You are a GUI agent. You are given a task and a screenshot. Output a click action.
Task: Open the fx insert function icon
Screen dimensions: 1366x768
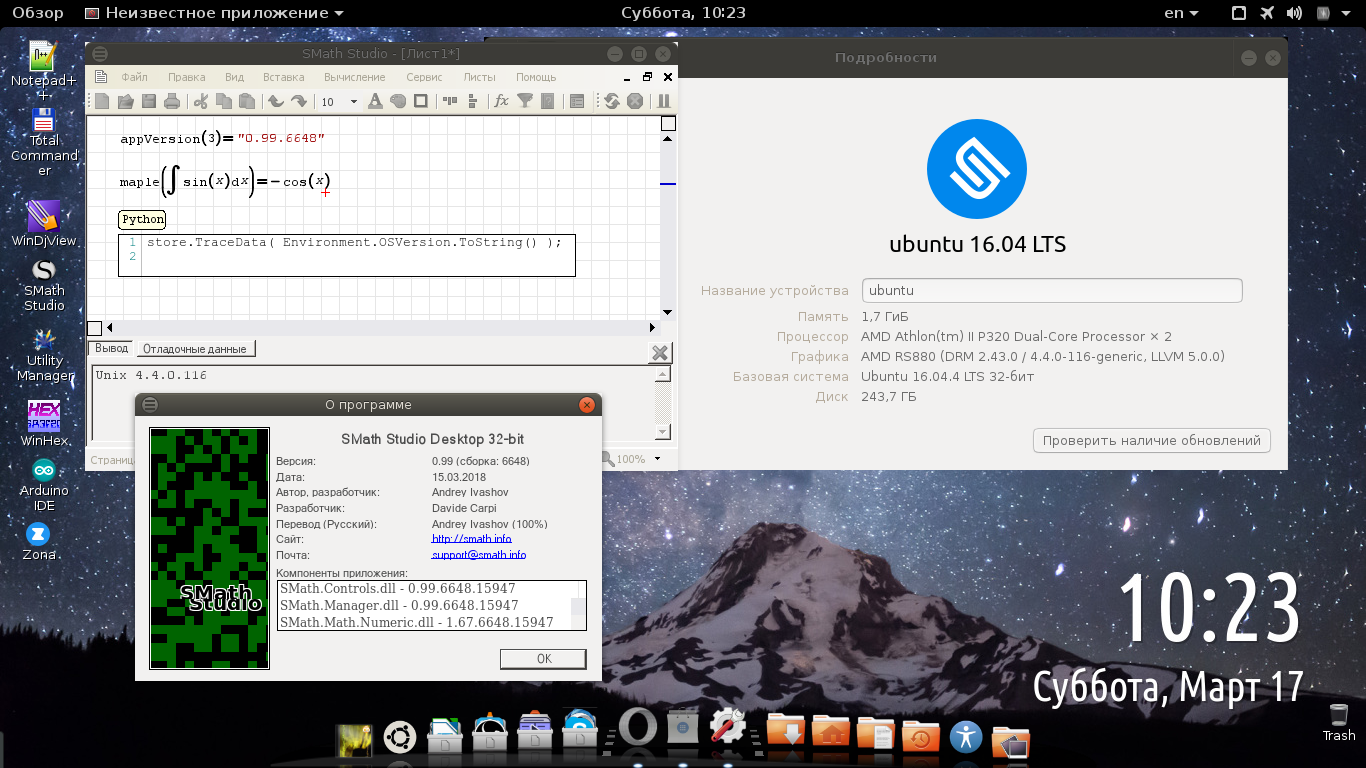coord(501,101)
